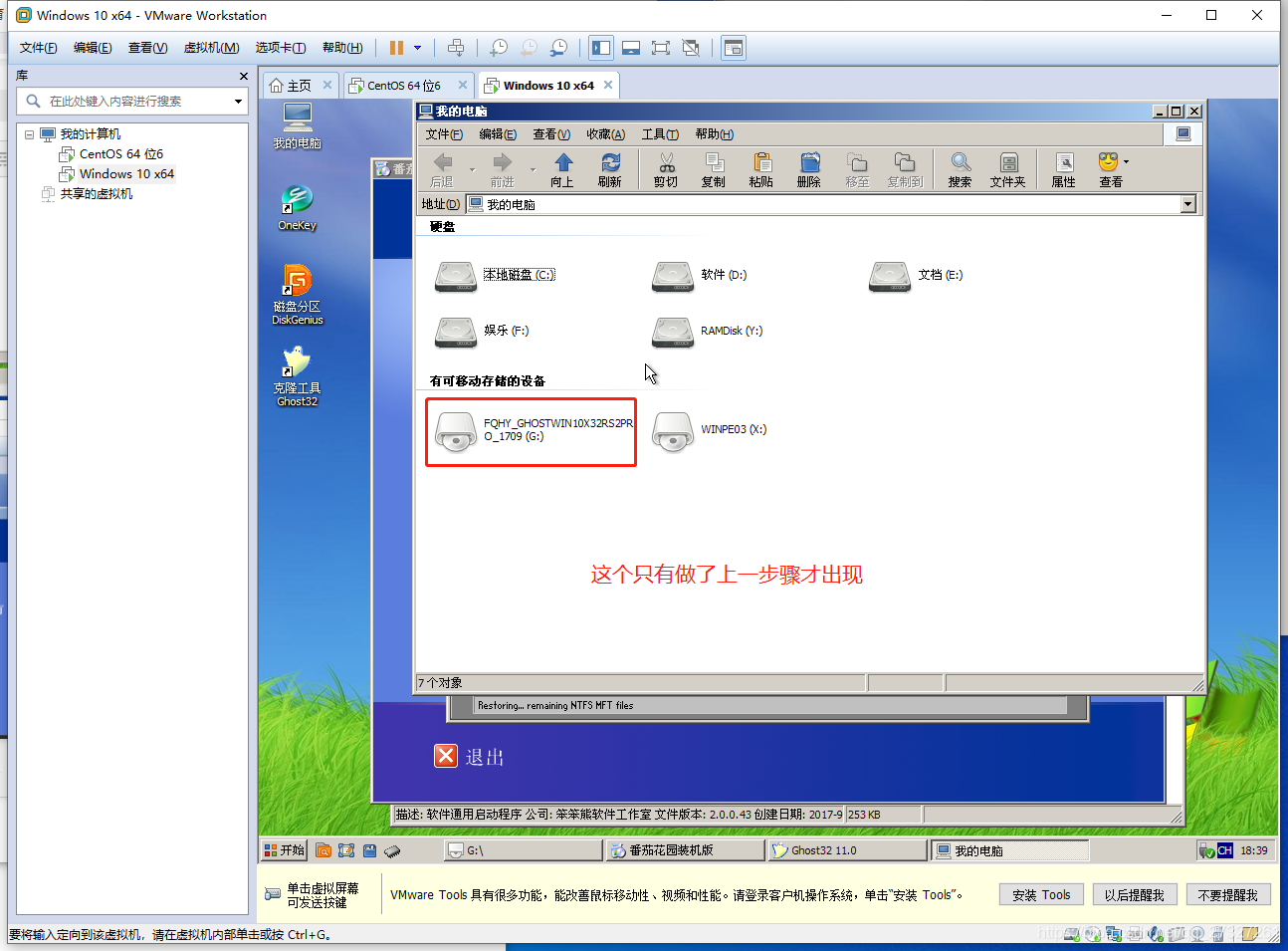Select WINPE03 (X:) disc drive

click(710, 431)
